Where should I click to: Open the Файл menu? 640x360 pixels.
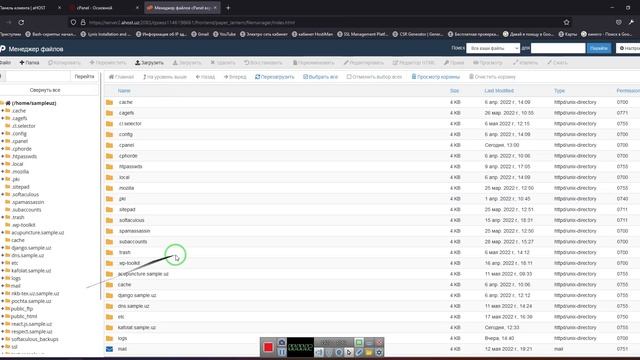click(5, 63)
